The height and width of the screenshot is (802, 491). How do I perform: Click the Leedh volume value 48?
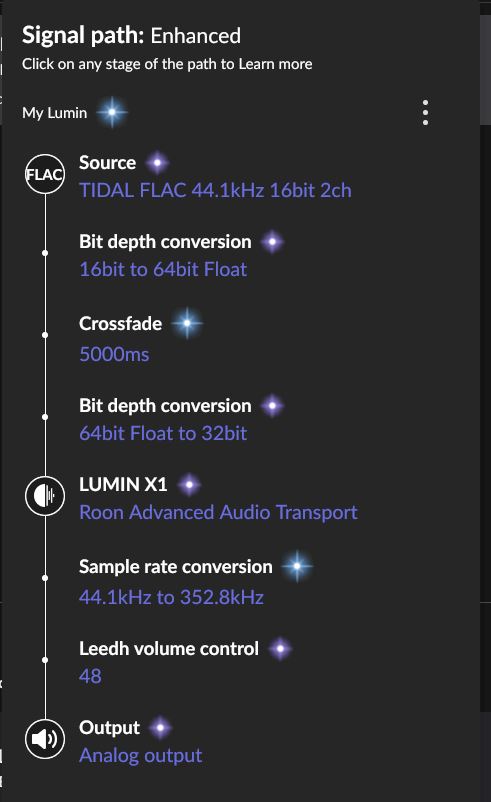click(x=90, y=676)
